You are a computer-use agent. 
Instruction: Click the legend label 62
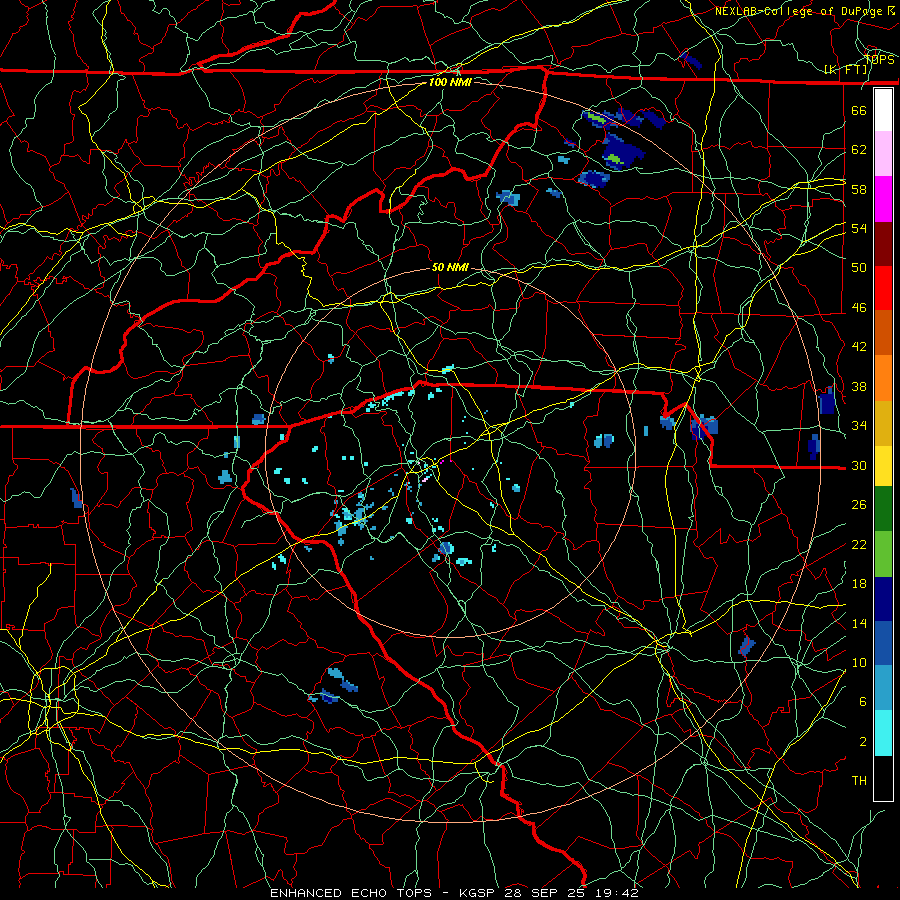click(x=859, y=150)
